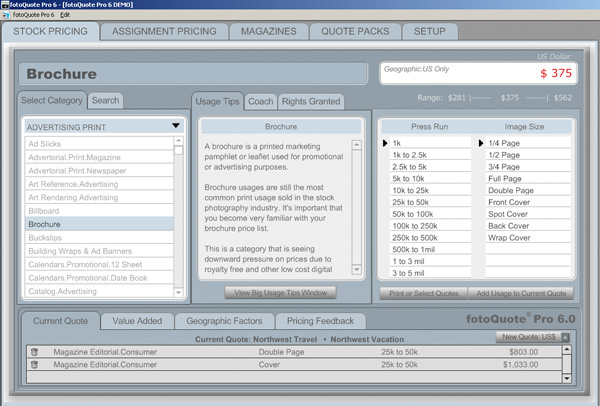Click the small icon next to New Quote
The image size is (600, 406).
[x=567, y=337]
